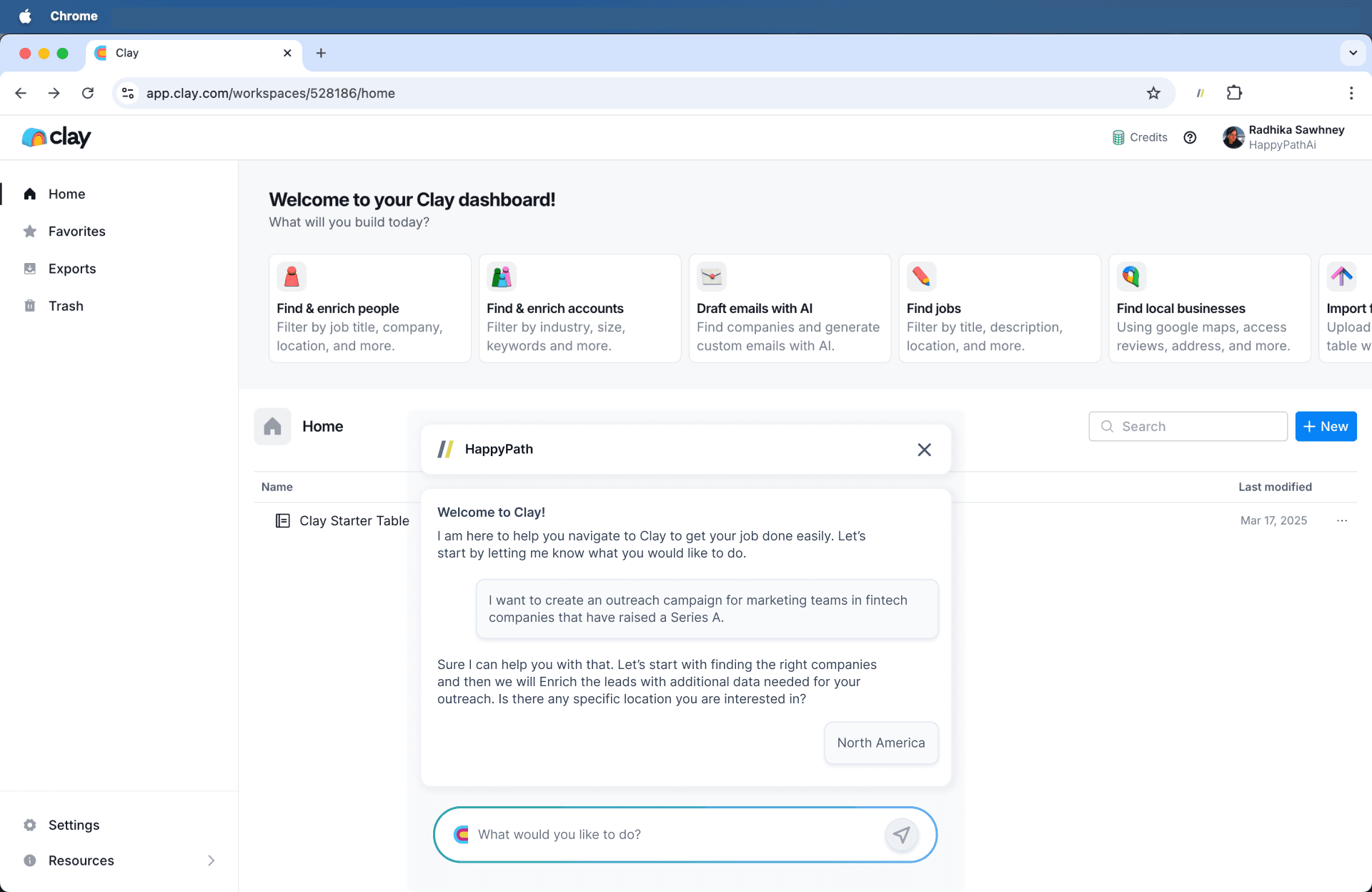The width and height of the screenshot is (1372, 892).
Task: Sort by Last modified column header
Action: 1275,487
